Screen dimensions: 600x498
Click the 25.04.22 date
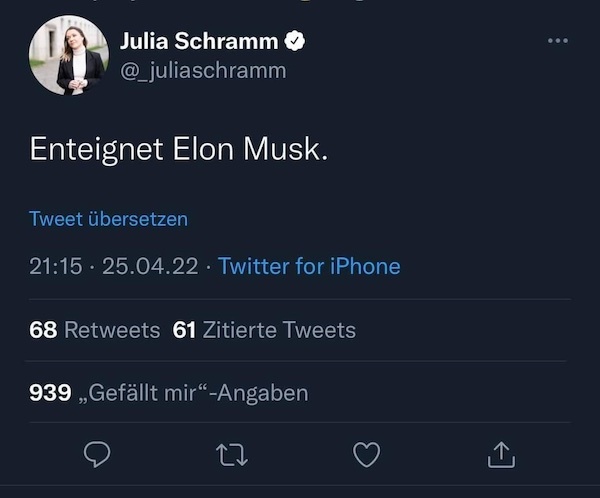pos(147,266)
